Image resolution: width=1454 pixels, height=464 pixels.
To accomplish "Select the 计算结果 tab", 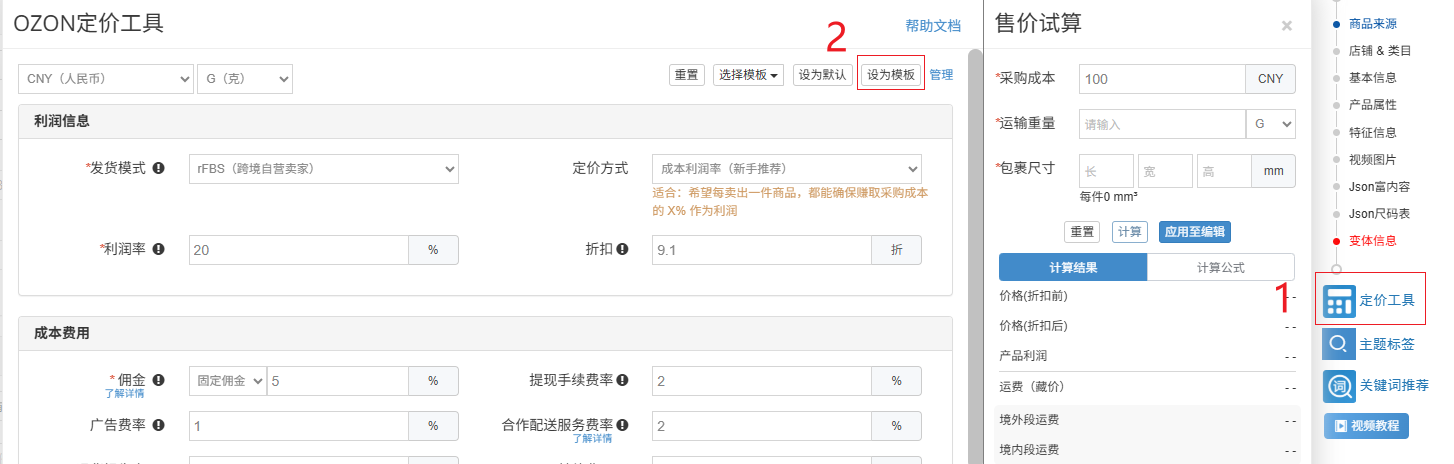I will pyautogui.click(x=1073, y=268).
